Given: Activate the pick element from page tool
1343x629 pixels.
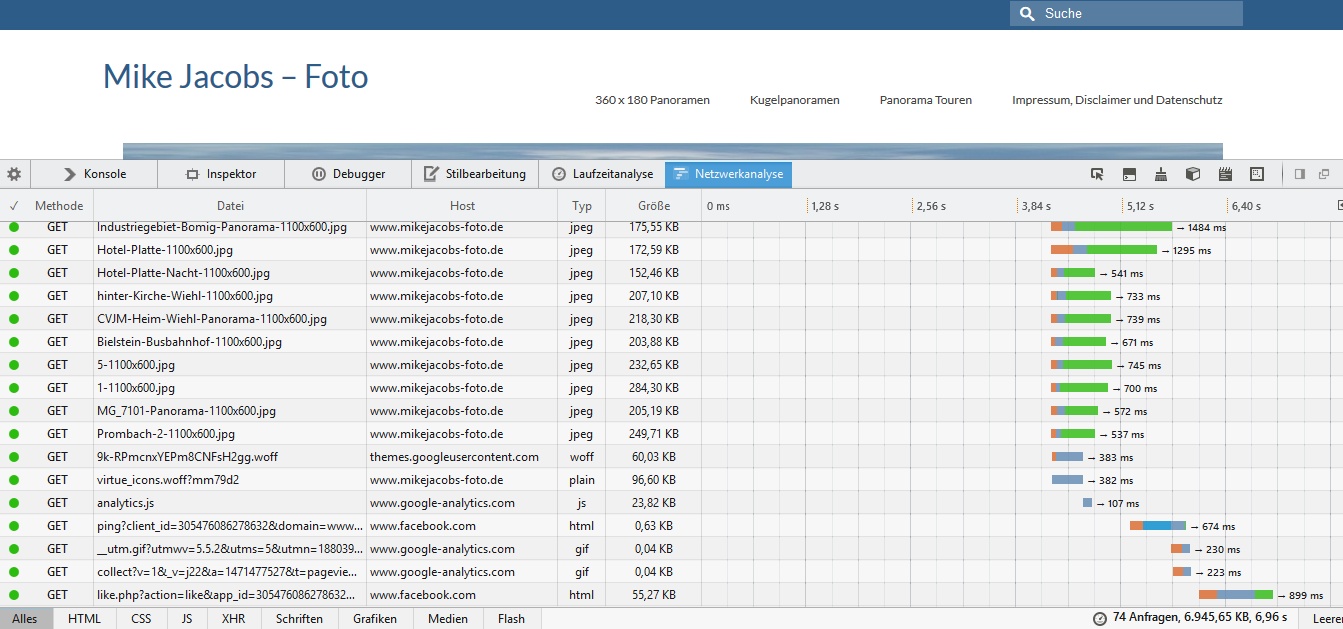Looking at the screenshot, I should click(1097, 174).
